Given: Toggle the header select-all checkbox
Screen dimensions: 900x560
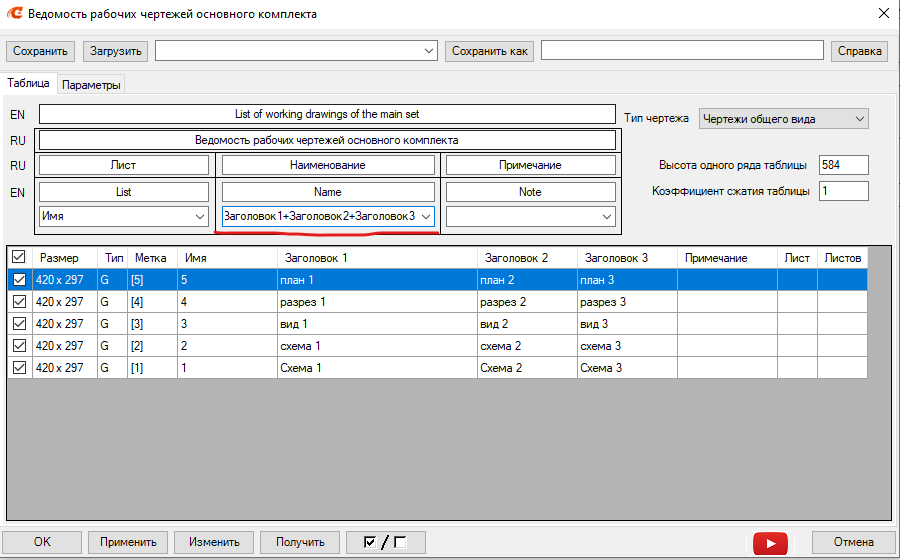Looking at the screenshot, I should click(19, 258).
